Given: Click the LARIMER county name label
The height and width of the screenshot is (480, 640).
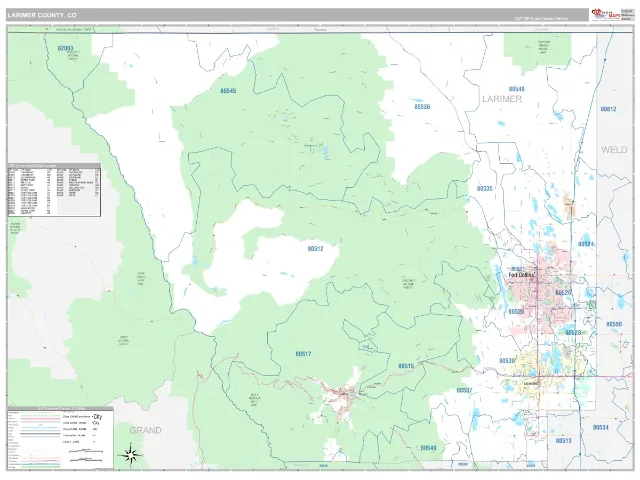Looking at the screenshot, I should (x=502, y=99).
